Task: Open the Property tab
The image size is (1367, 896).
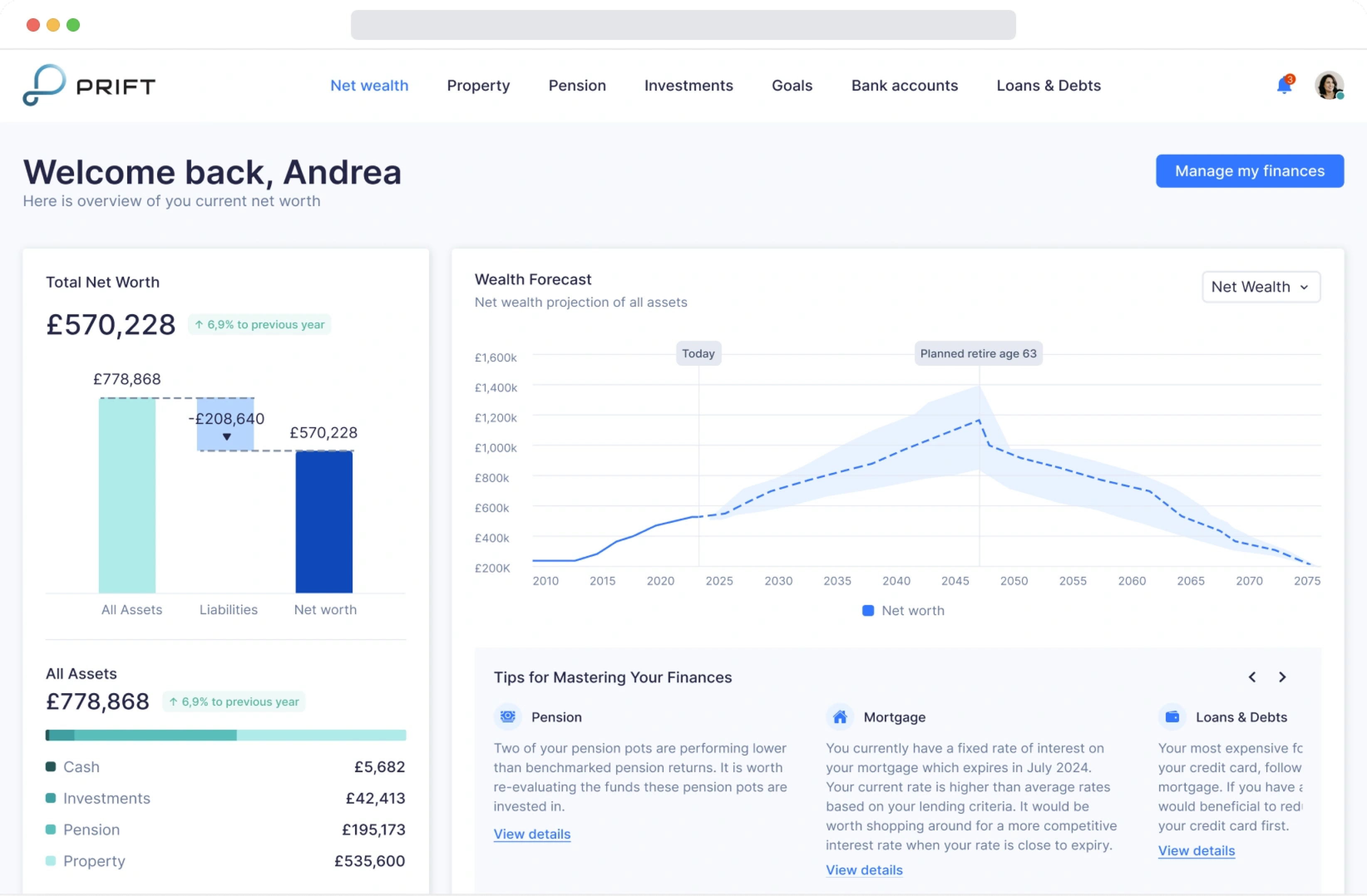Action: tap(478, 86)
